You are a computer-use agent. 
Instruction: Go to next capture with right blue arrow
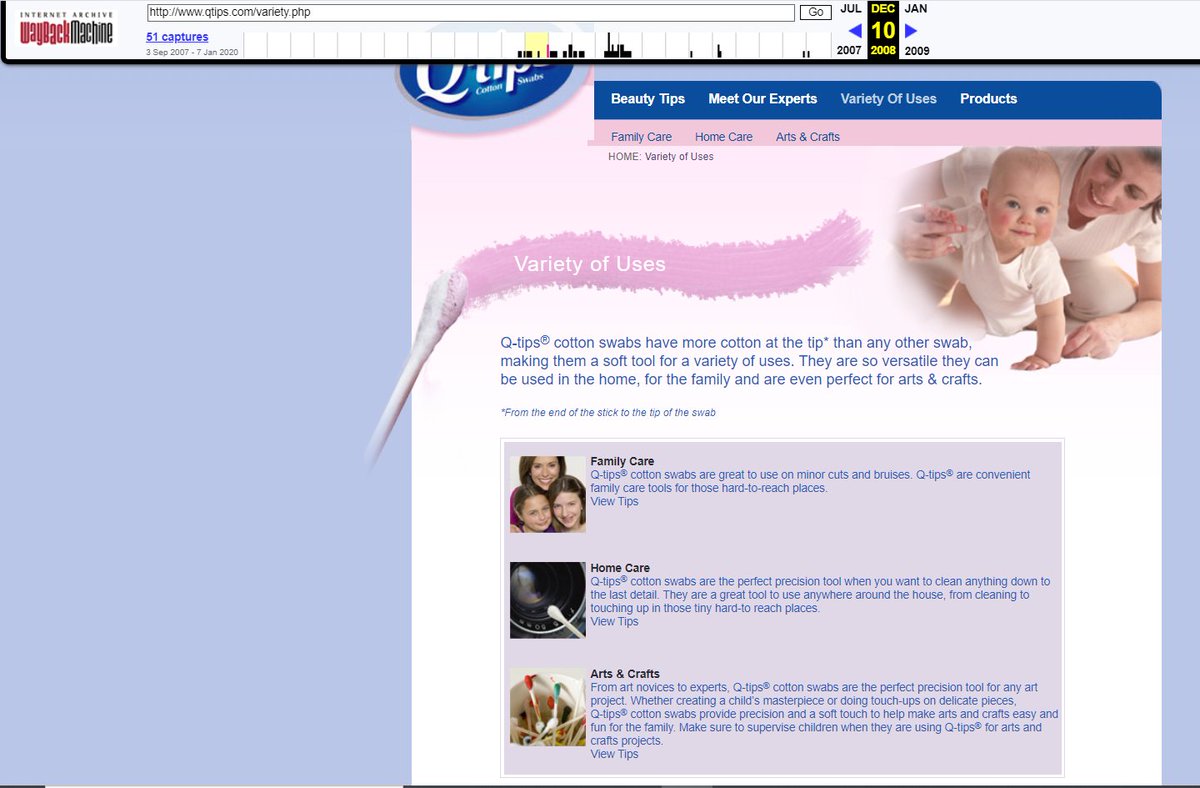911,31
